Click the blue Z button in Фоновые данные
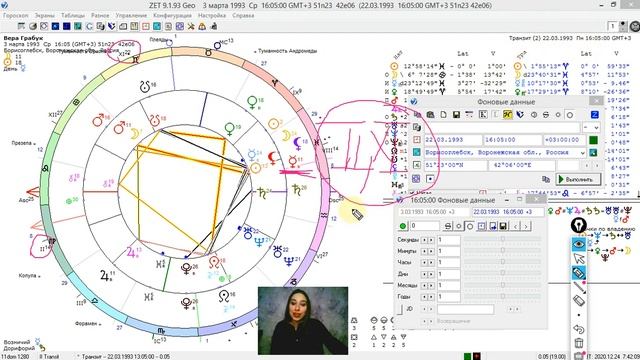Screen dimensions: 640x360 tap(595, 115)
